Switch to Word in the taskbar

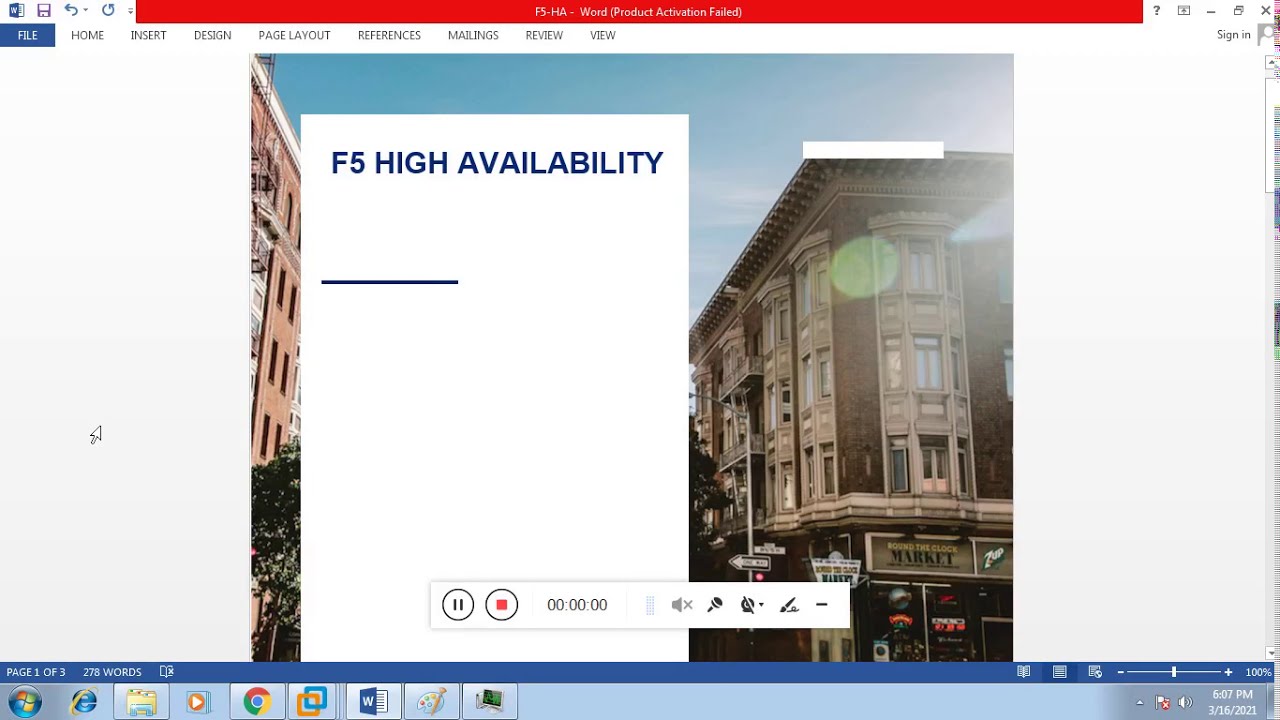[x=373, y=702]
